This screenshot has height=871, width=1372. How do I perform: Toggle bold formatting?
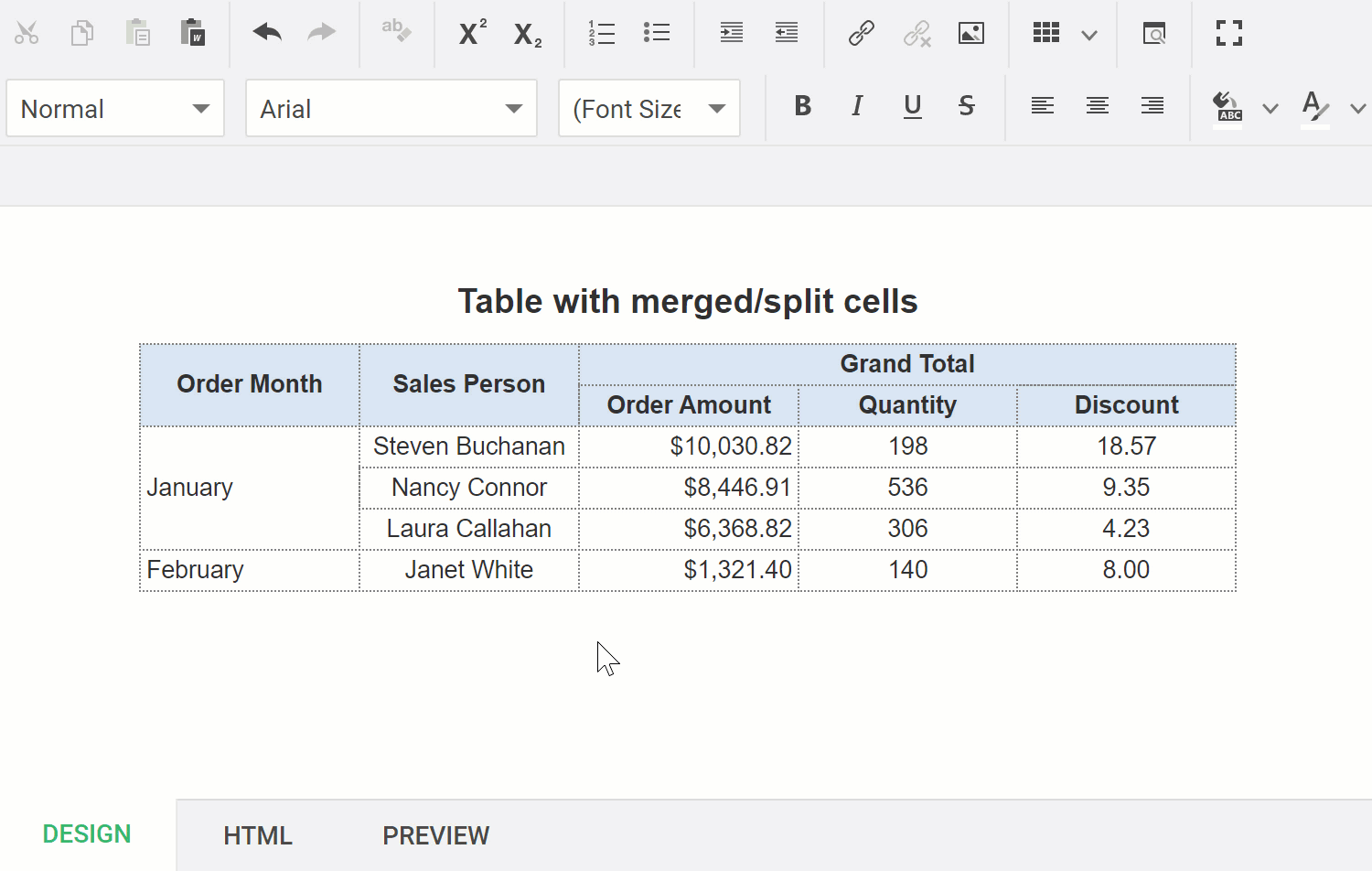(802, 107)
